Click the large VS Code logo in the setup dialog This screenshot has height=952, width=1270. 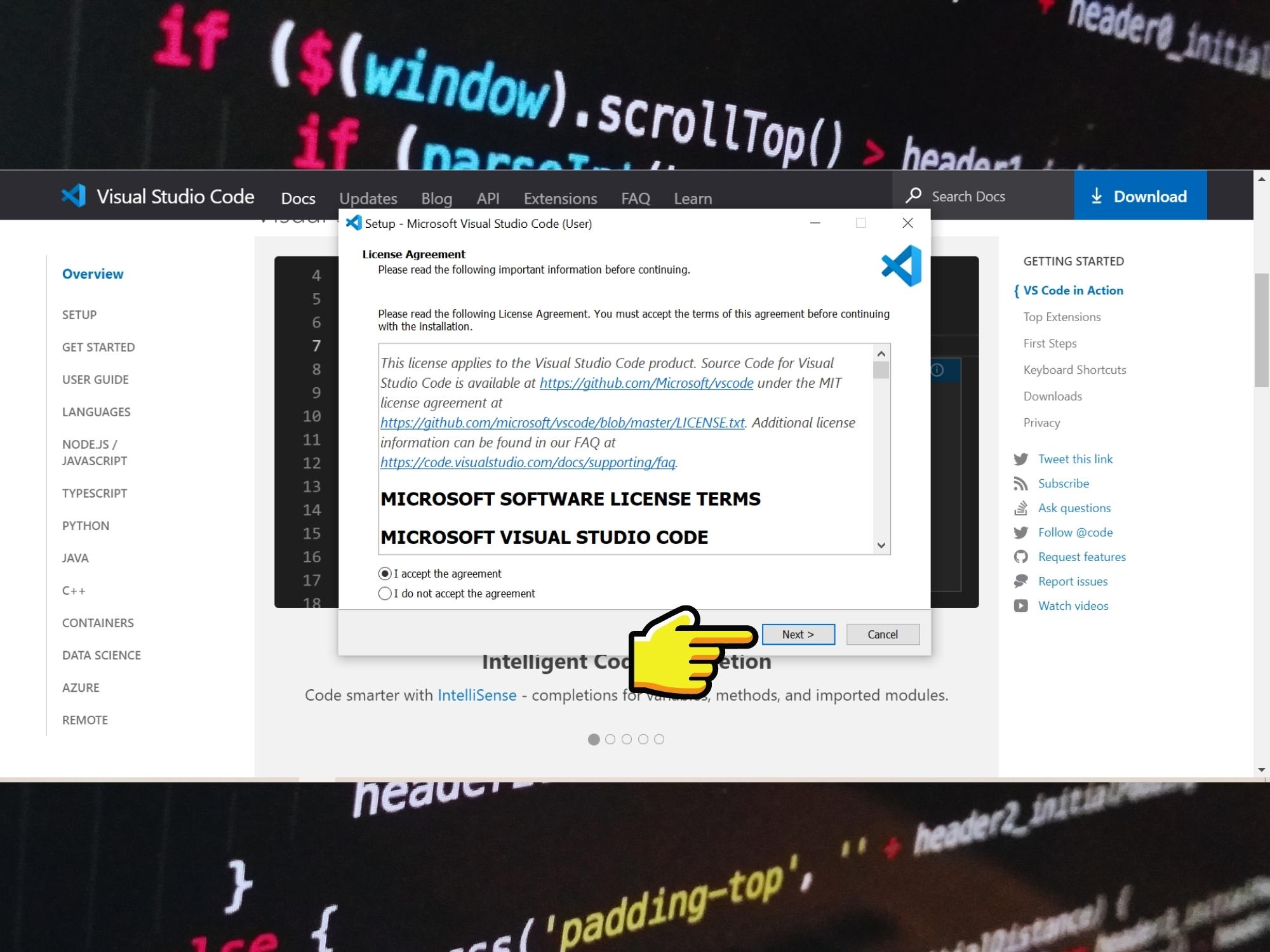pyautogui.click(x=902, y=266)
